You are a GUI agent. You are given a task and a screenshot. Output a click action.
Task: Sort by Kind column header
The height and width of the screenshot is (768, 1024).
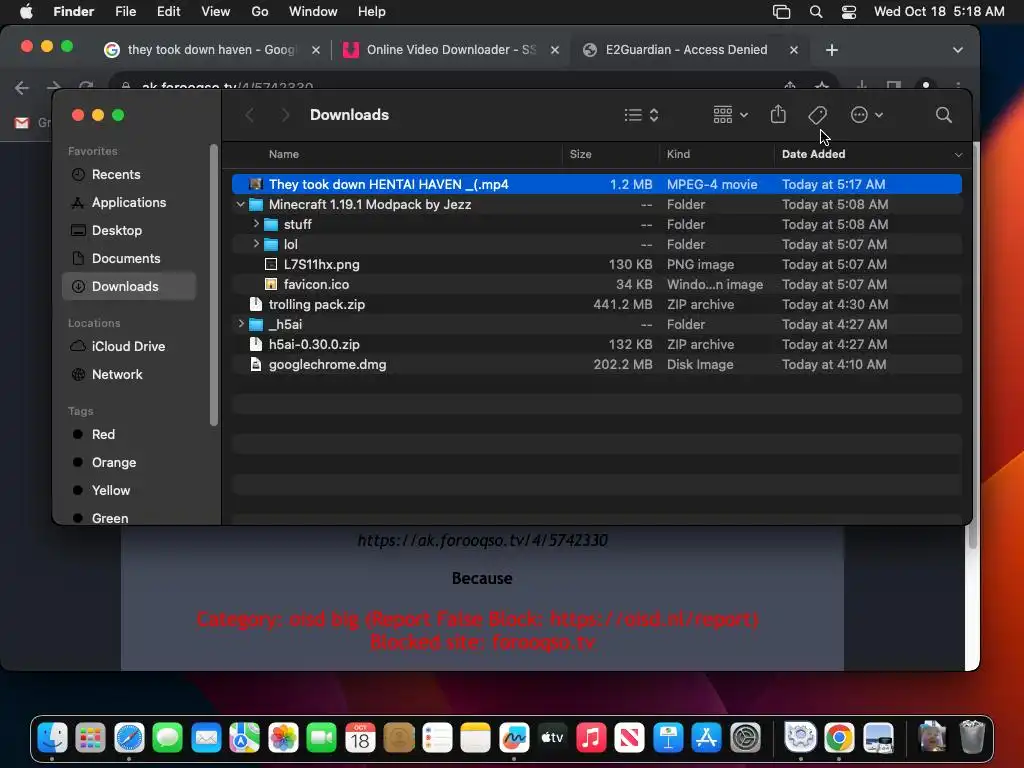[x=678, y=154]
